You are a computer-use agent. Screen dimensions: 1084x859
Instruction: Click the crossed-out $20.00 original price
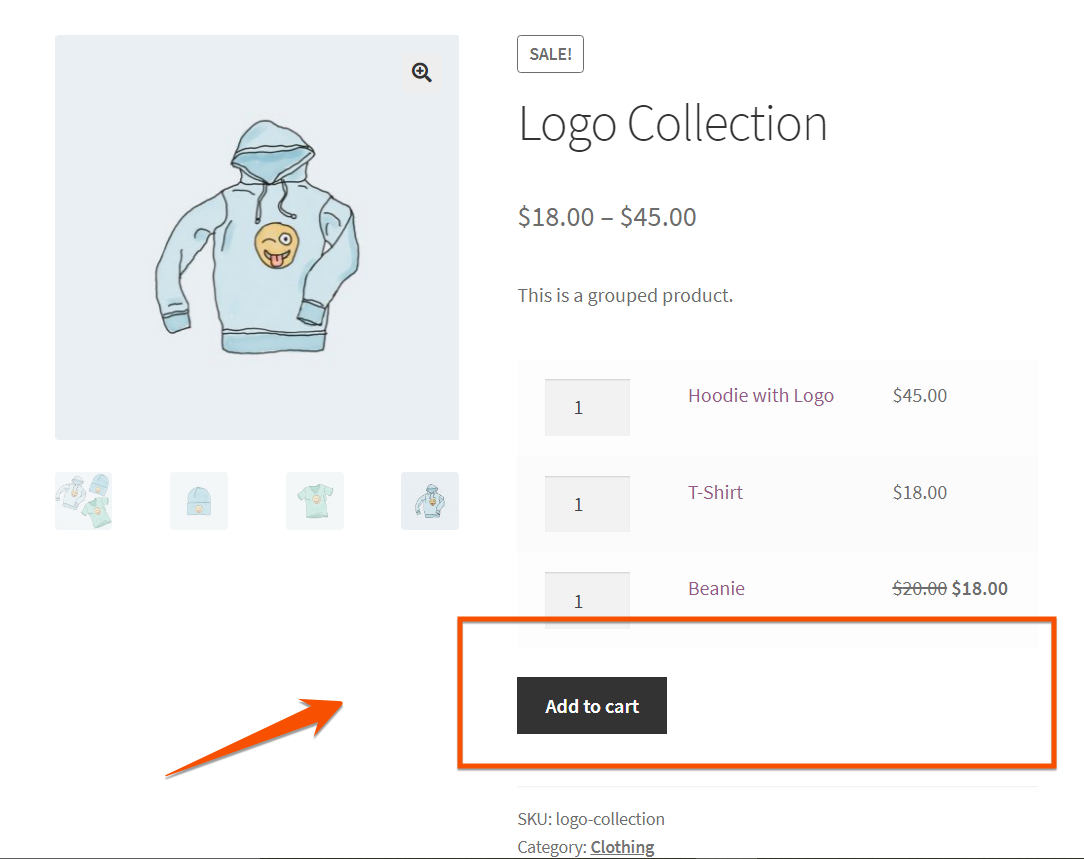tap(920, 588)
